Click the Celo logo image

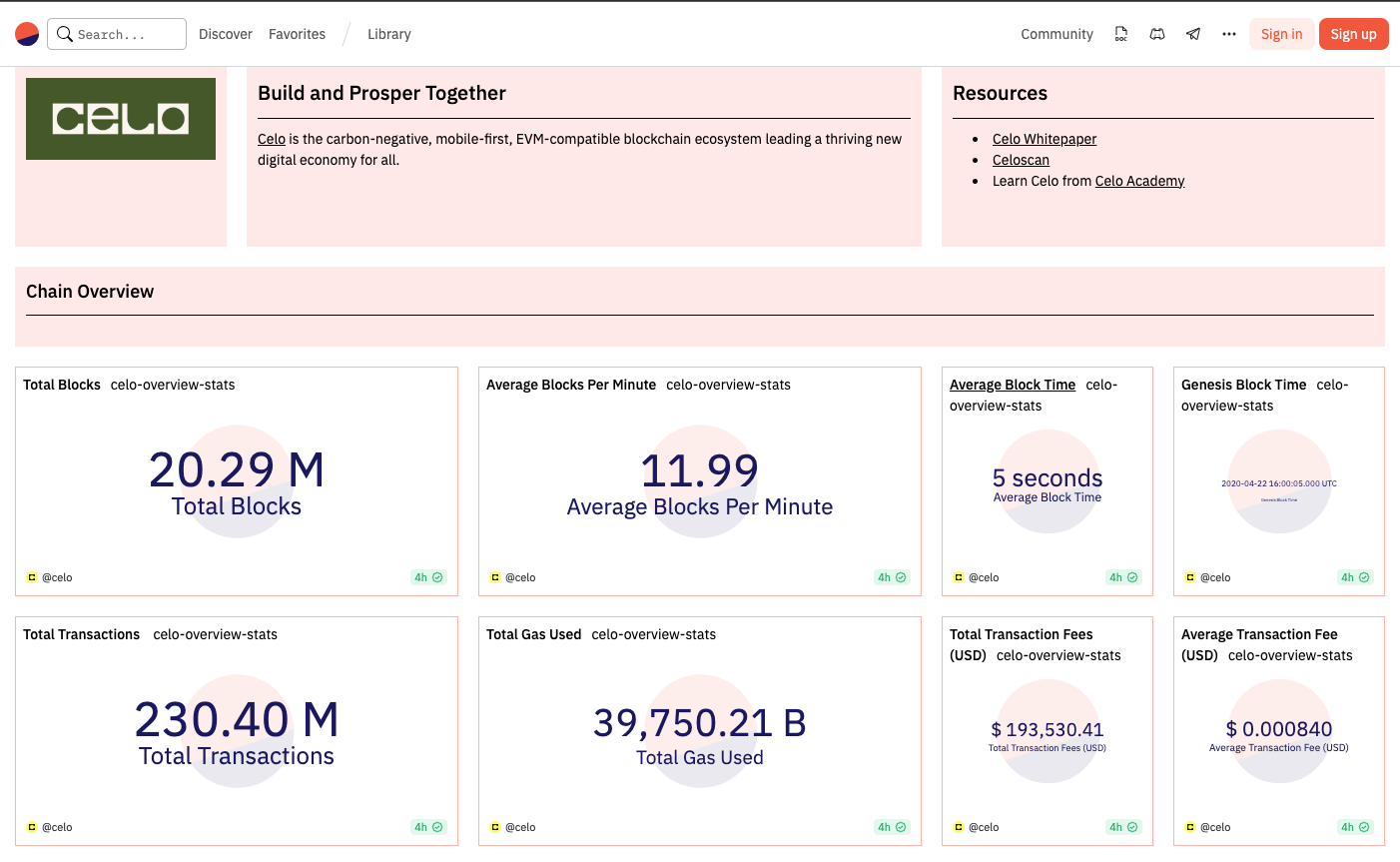121,119
